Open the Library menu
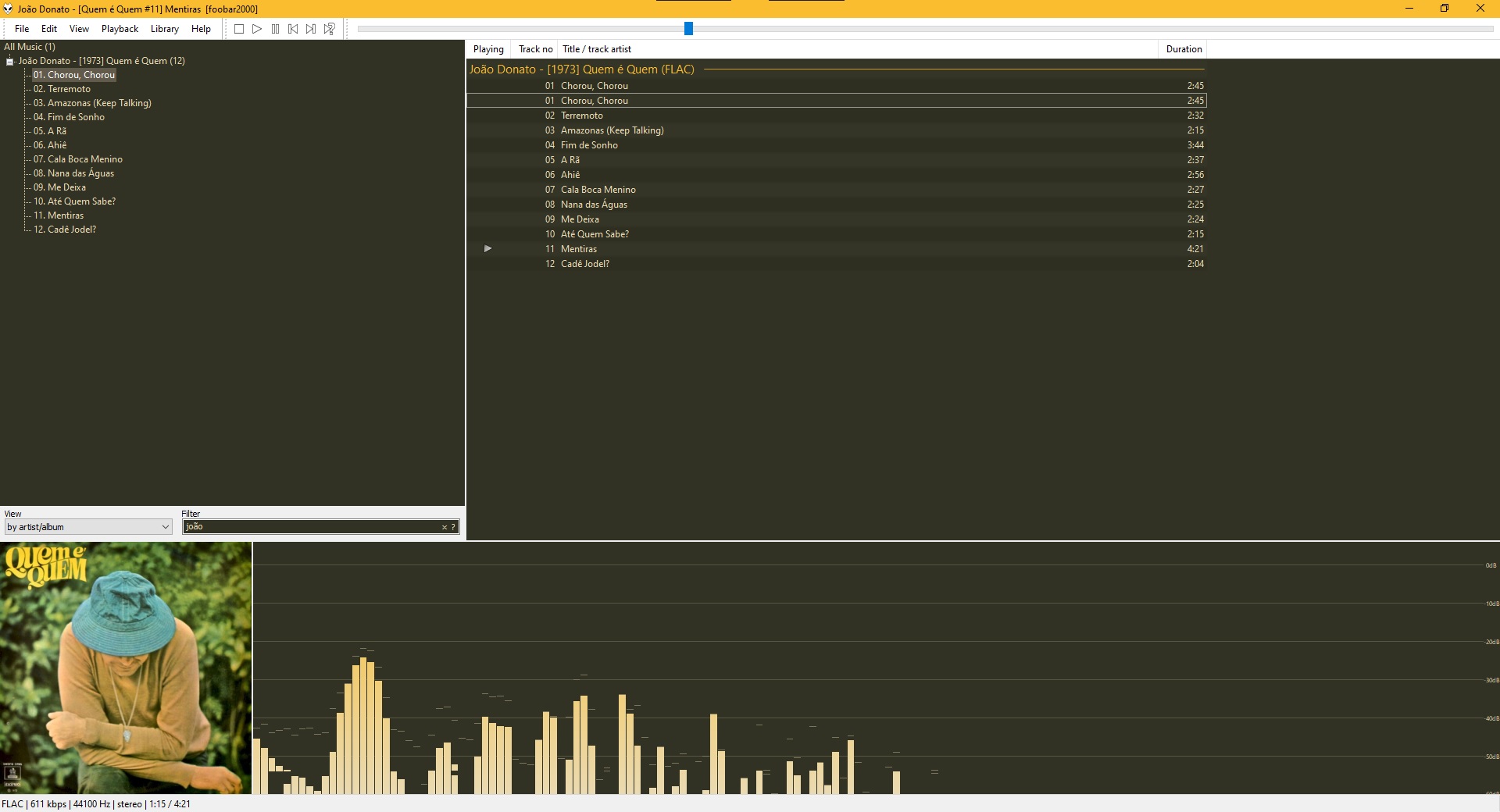 coord(165,29)
